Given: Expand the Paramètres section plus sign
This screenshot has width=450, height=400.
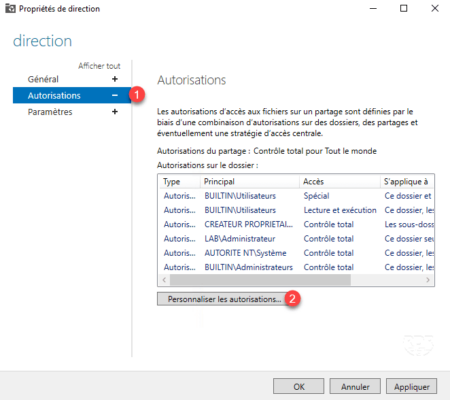Looking at the screenshot, I should click(115, 112).
